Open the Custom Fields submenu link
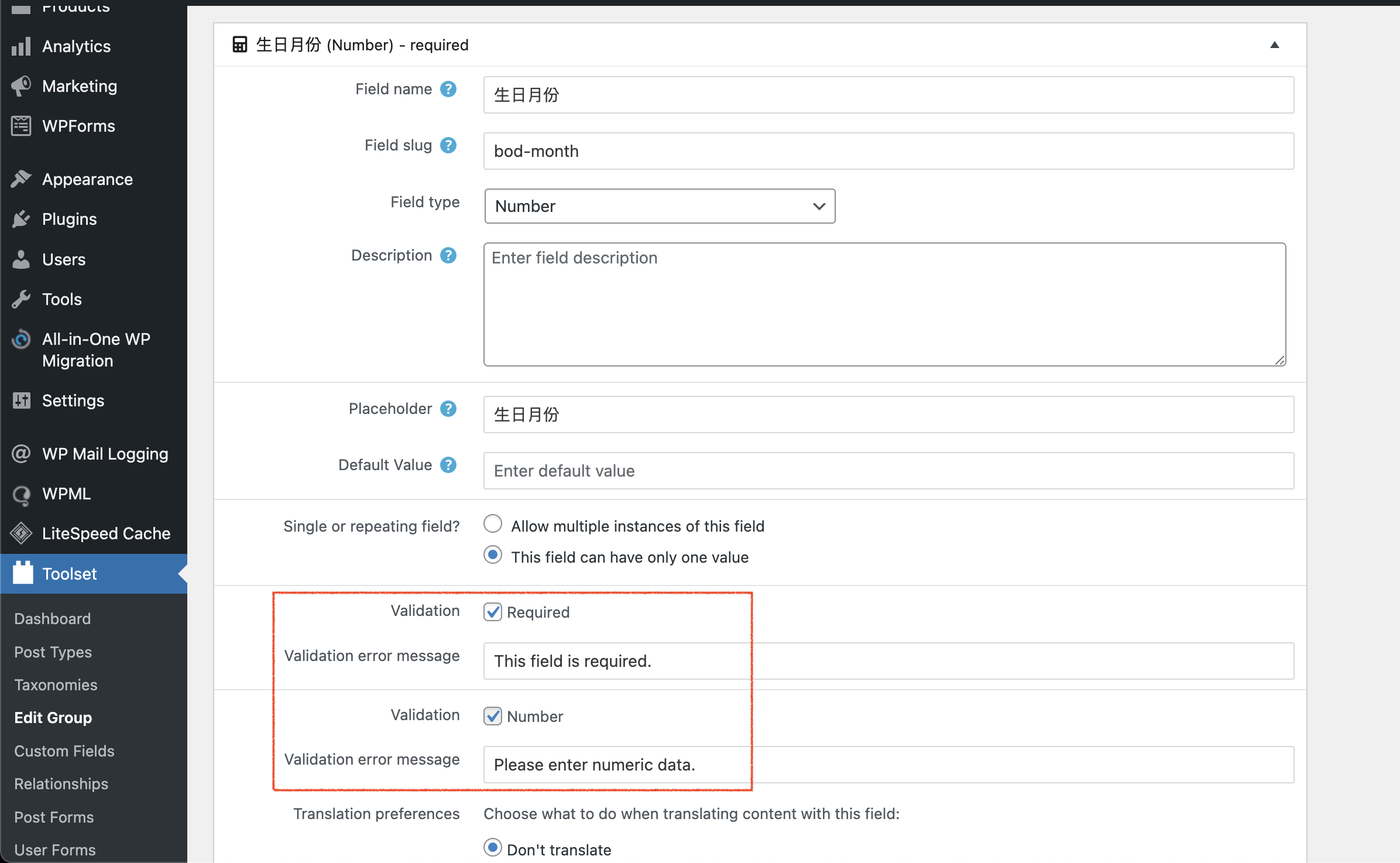Viewport: 1400px width, 863px height. [64, 751]
